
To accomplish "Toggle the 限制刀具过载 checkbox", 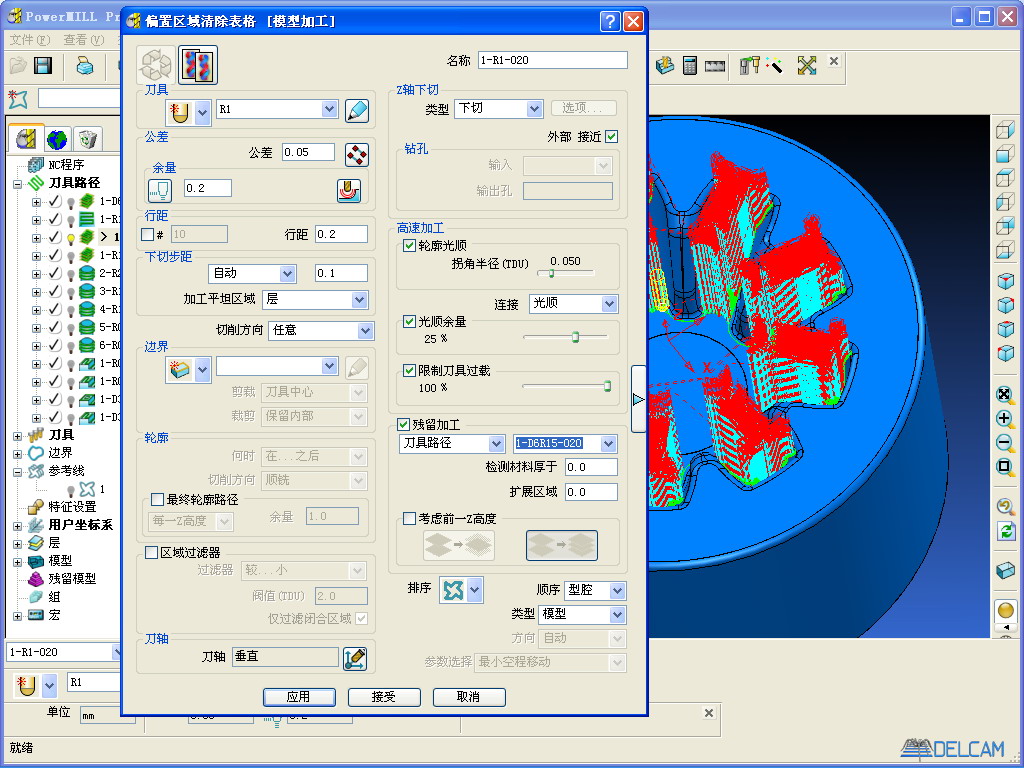I will (x=409, y=370).
